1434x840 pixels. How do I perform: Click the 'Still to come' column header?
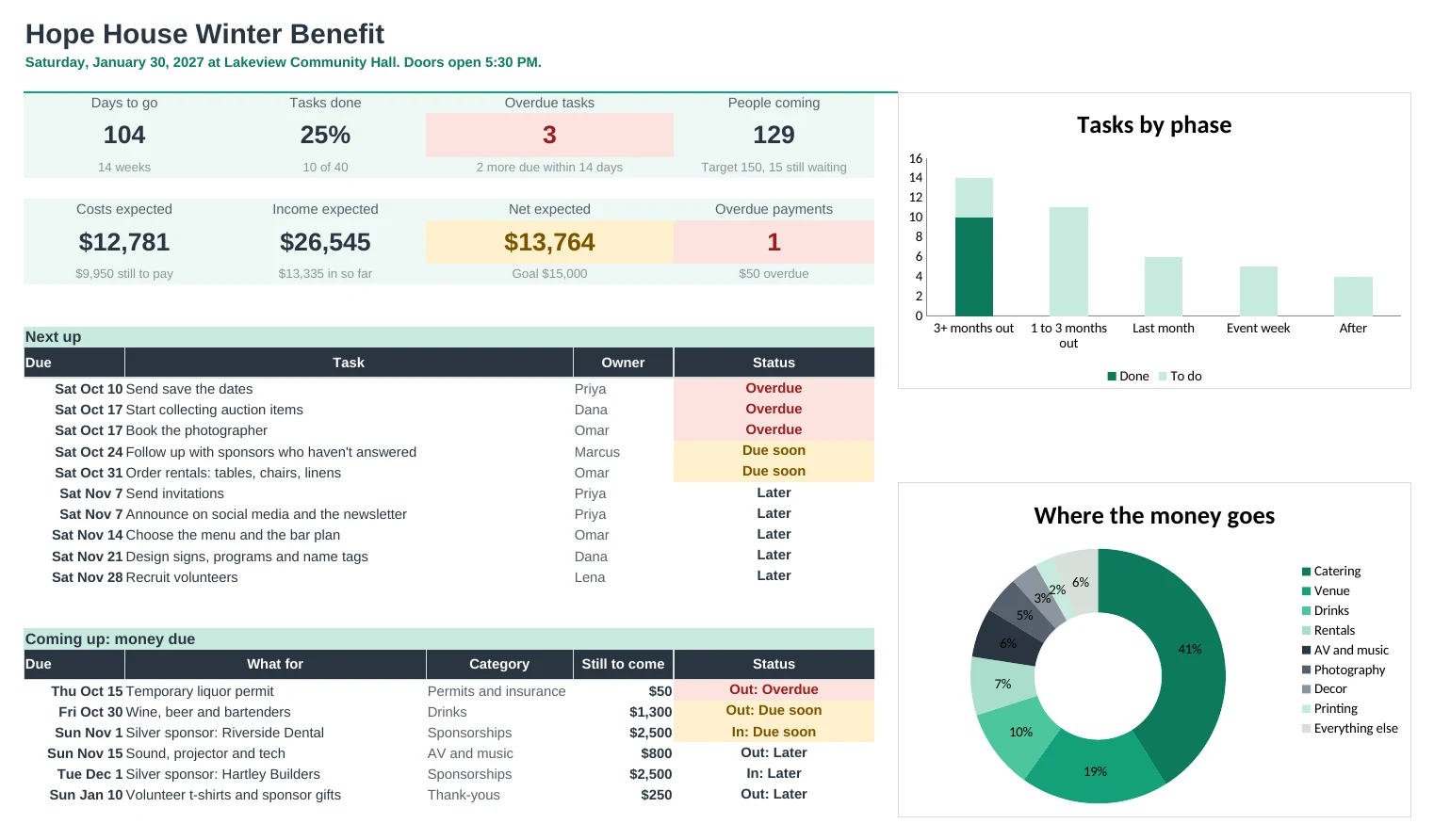click(623, 664)
